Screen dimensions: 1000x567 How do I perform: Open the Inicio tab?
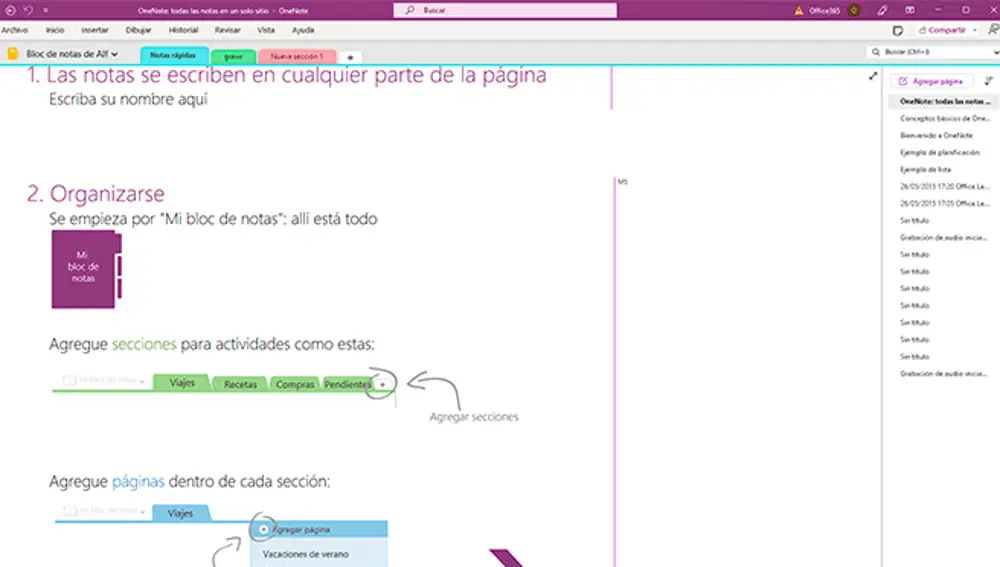point(55,30)
